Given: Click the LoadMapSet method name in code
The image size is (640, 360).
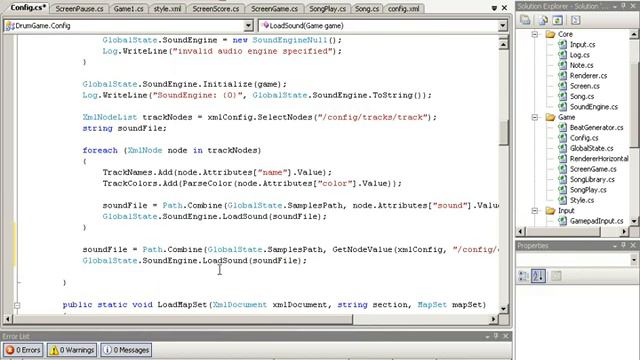Looking at the screenshot, I should (x=182, y=304).
